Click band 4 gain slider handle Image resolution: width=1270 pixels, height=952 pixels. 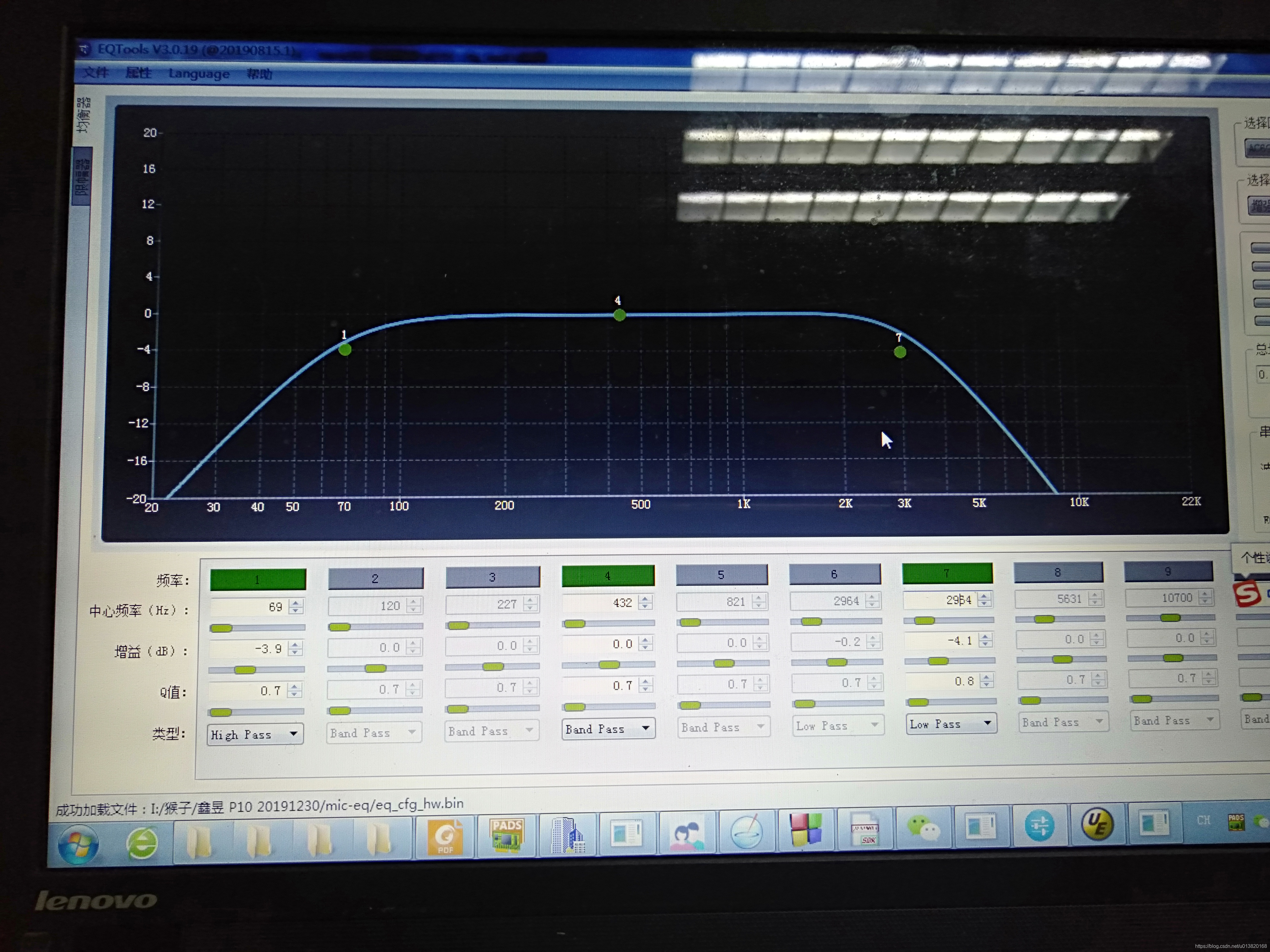click(x=609, y=665)
